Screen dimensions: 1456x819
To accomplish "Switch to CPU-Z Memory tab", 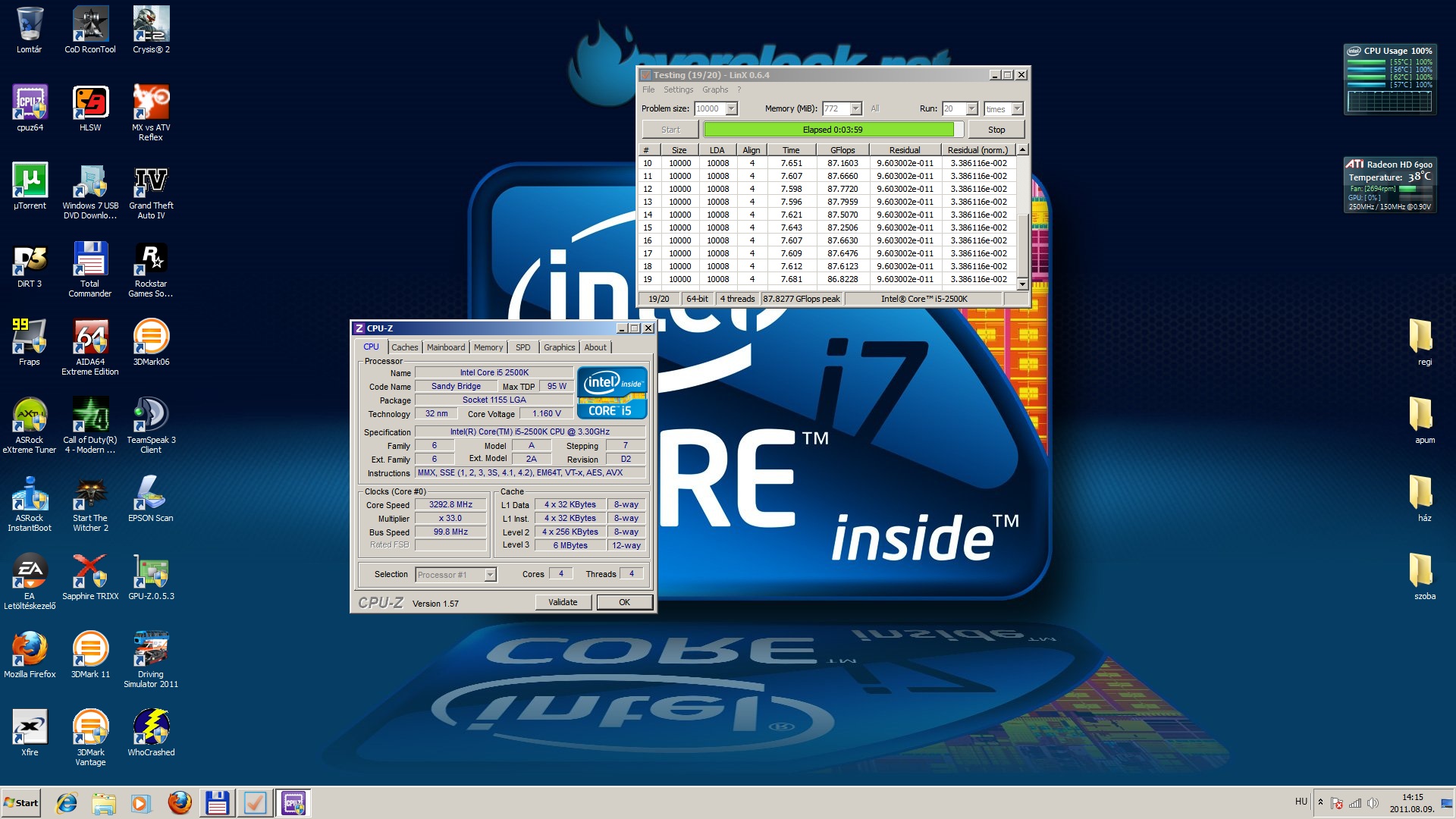I will pyautogui.click(x=488, y=347).
